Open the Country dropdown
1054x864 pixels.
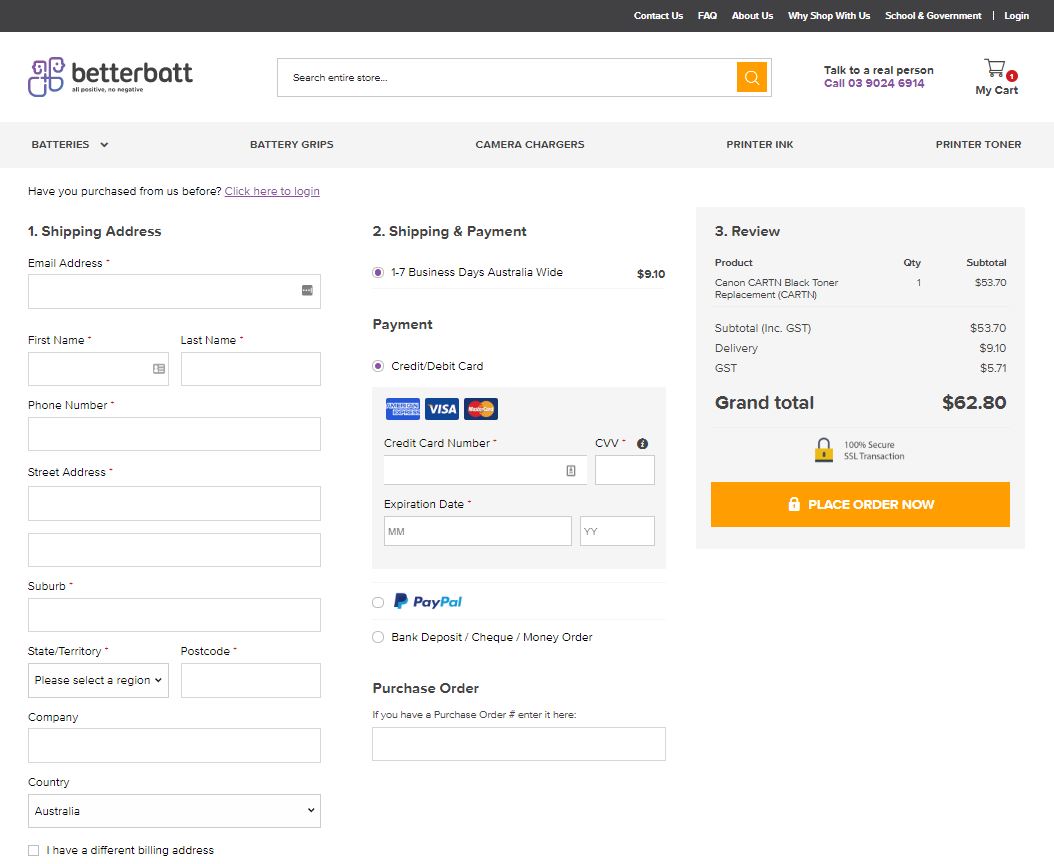174,811
